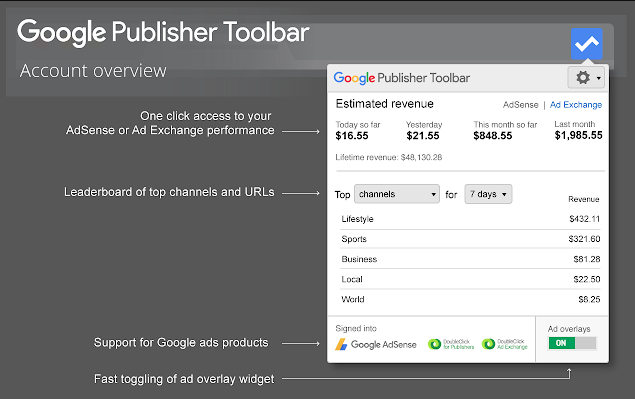Select the Business channel row
The width and height of the screenshot is (635, 399).
coord(470,259)
